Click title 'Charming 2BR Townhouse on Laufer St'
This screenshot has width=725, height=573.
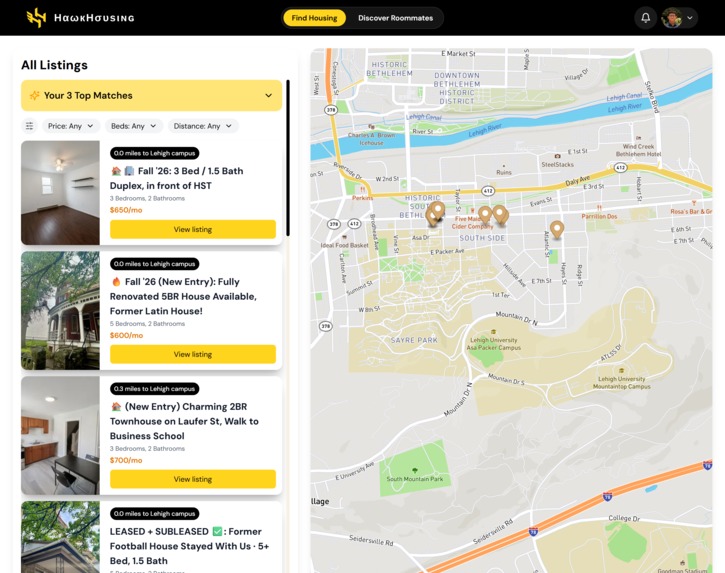click(184, 421)
